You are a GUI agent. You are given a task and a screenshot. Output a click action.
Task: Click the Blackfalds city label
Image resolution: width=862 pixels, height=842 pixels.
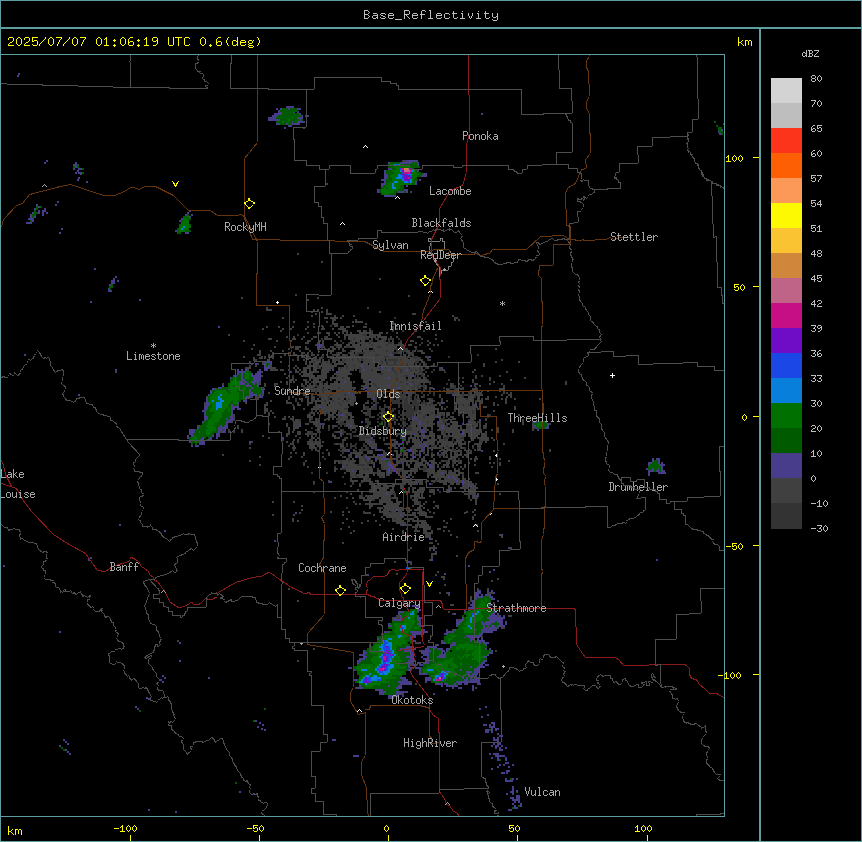coord(441,223)
